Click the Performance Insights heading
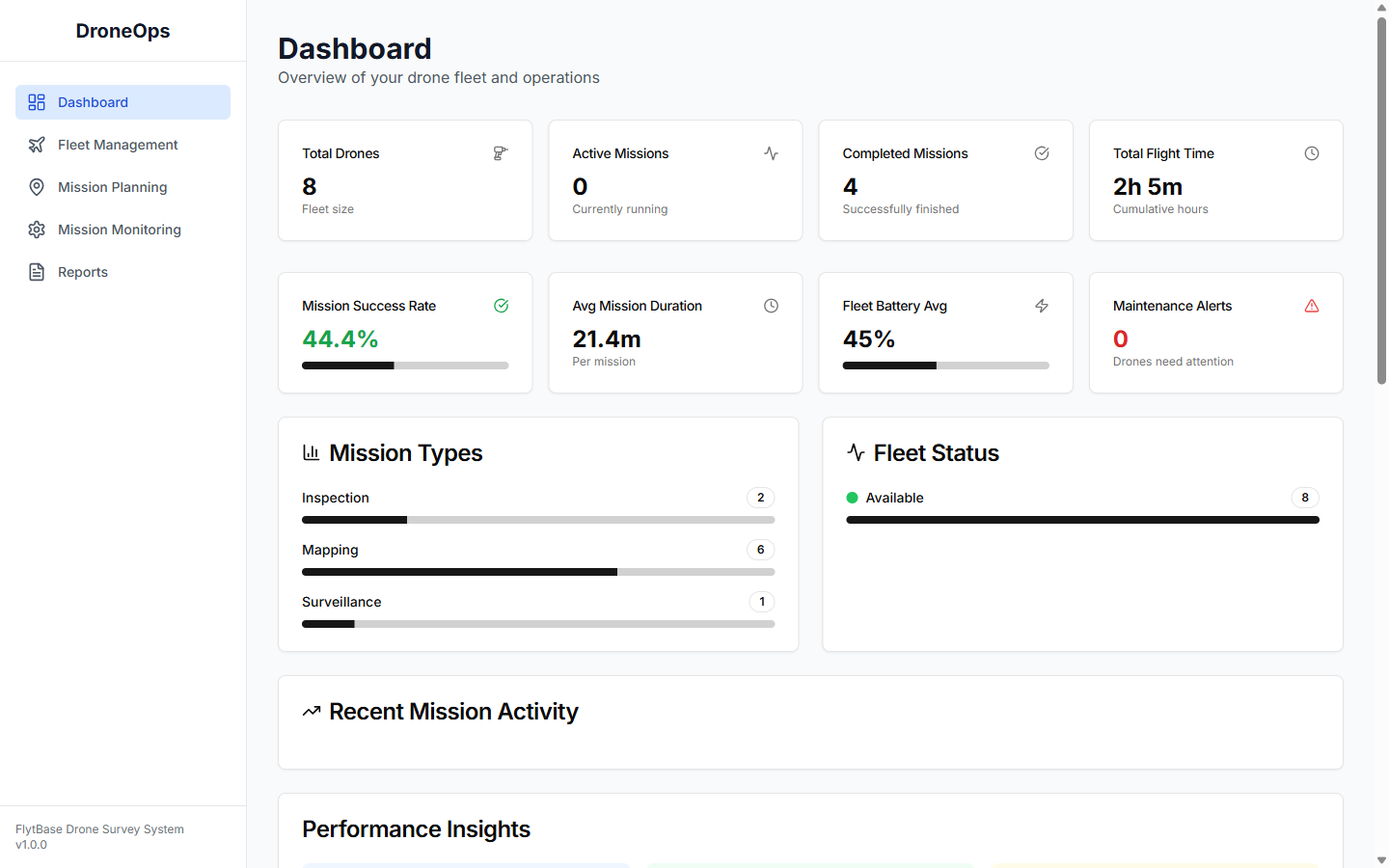 (x=416, y=829)
